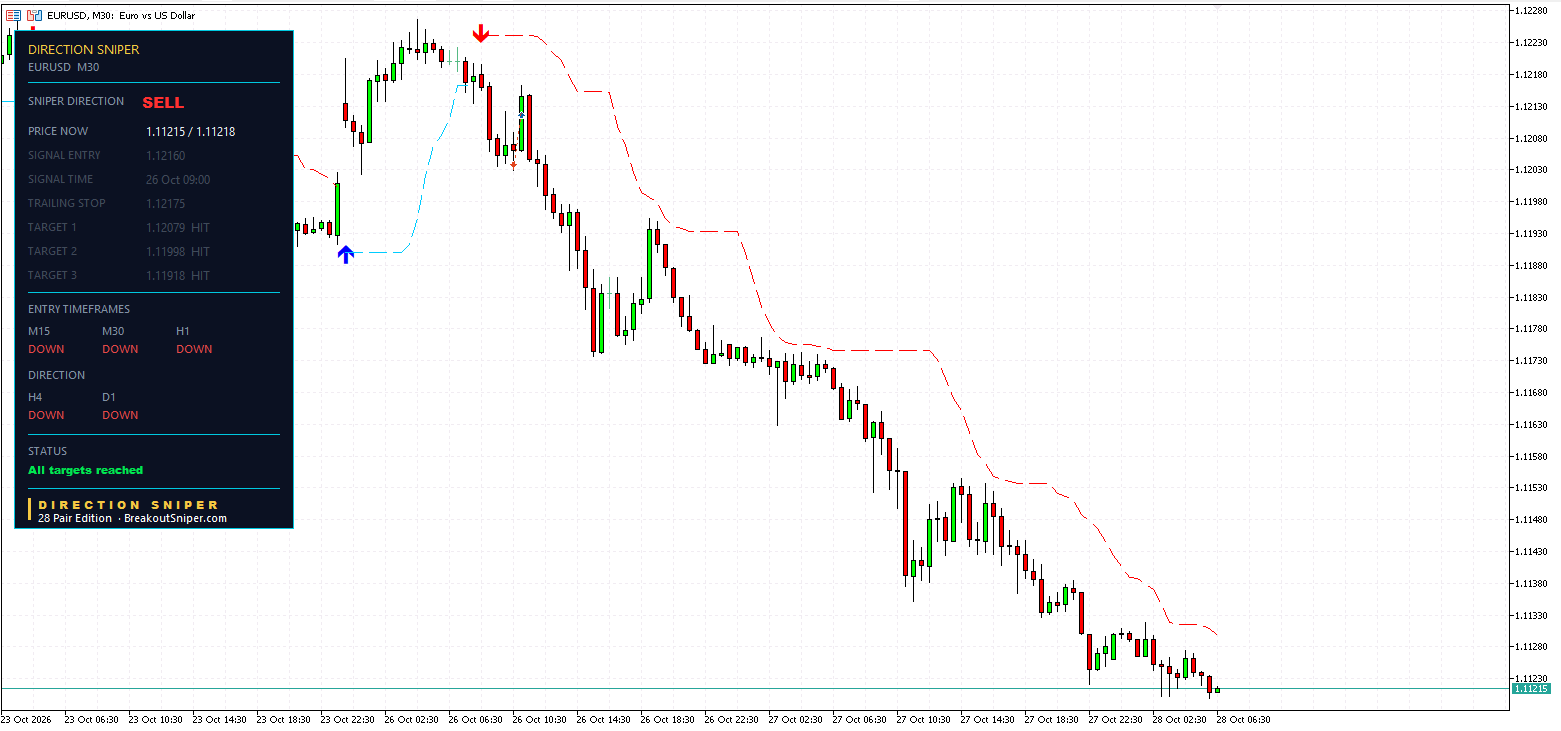This screenshot has width=1561, height=731.
Task: Click the trailing stop value 1.12175
Action: pyautogui.click(x=166, y=203)
